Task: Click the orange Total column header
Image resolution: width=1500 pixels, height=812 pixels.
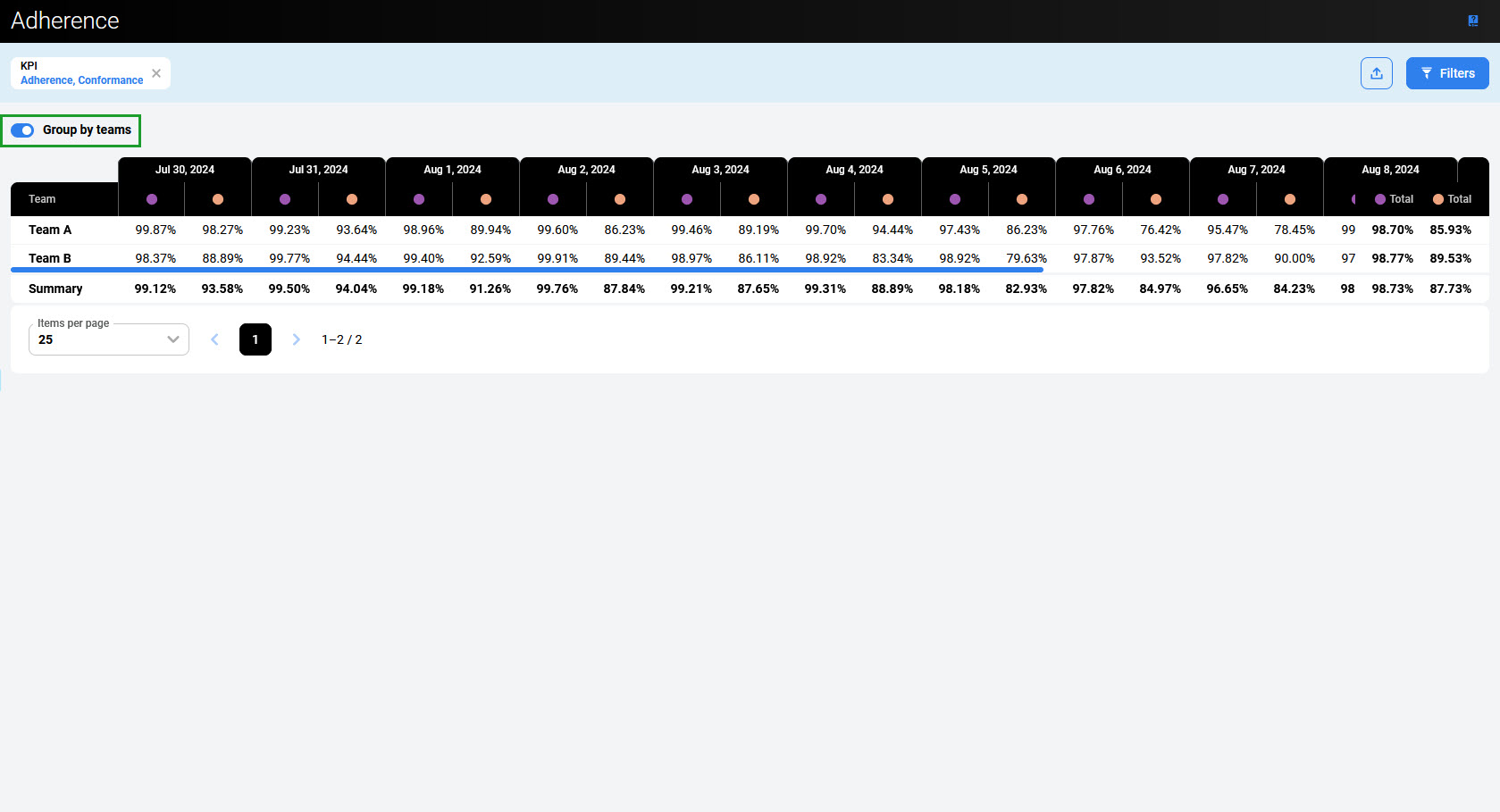Action: tap(1452, 199)
